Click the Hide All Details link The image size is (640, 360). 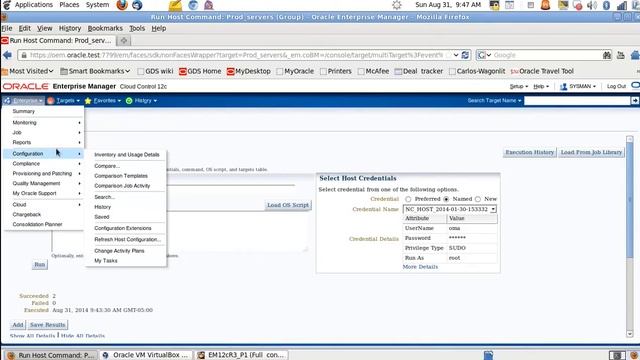click(83, 336)
